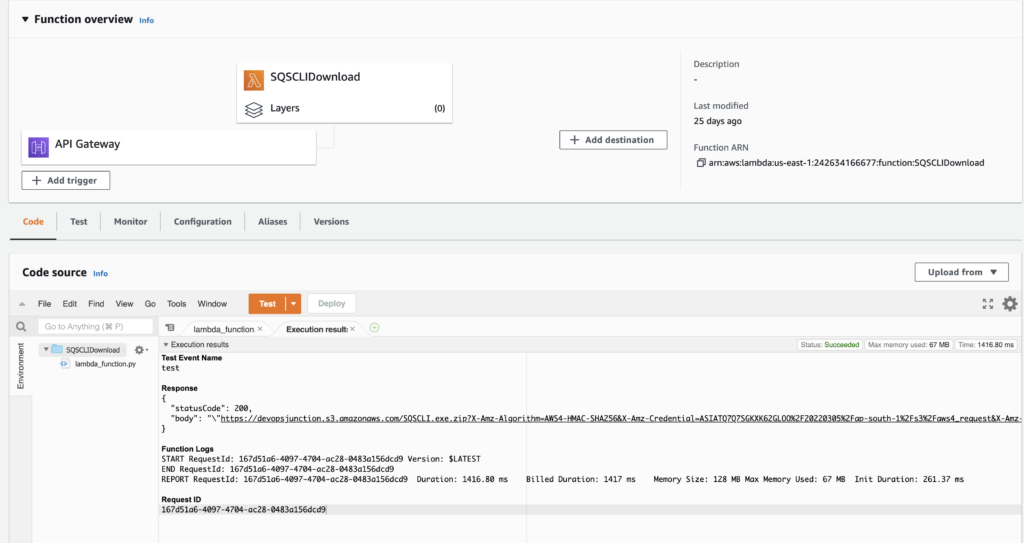The width and height of the screenshot is (1024, 543).
Task: Switch to the Configuration tab
Action: click(x=202, y=222)
